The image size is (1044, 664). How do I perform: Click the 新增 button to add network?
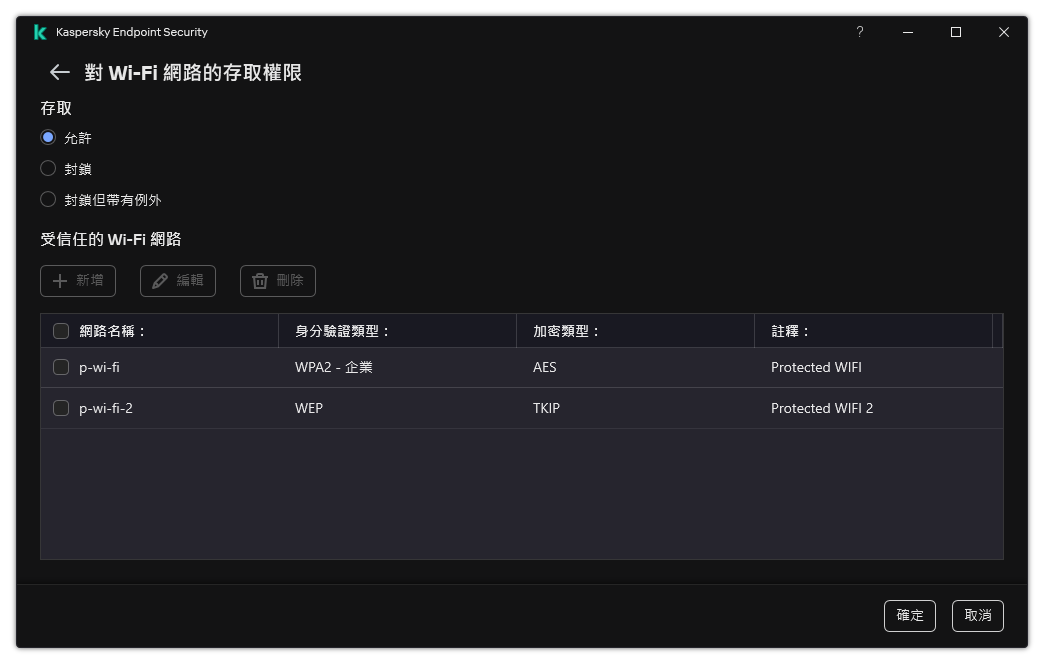pos(77,281)
